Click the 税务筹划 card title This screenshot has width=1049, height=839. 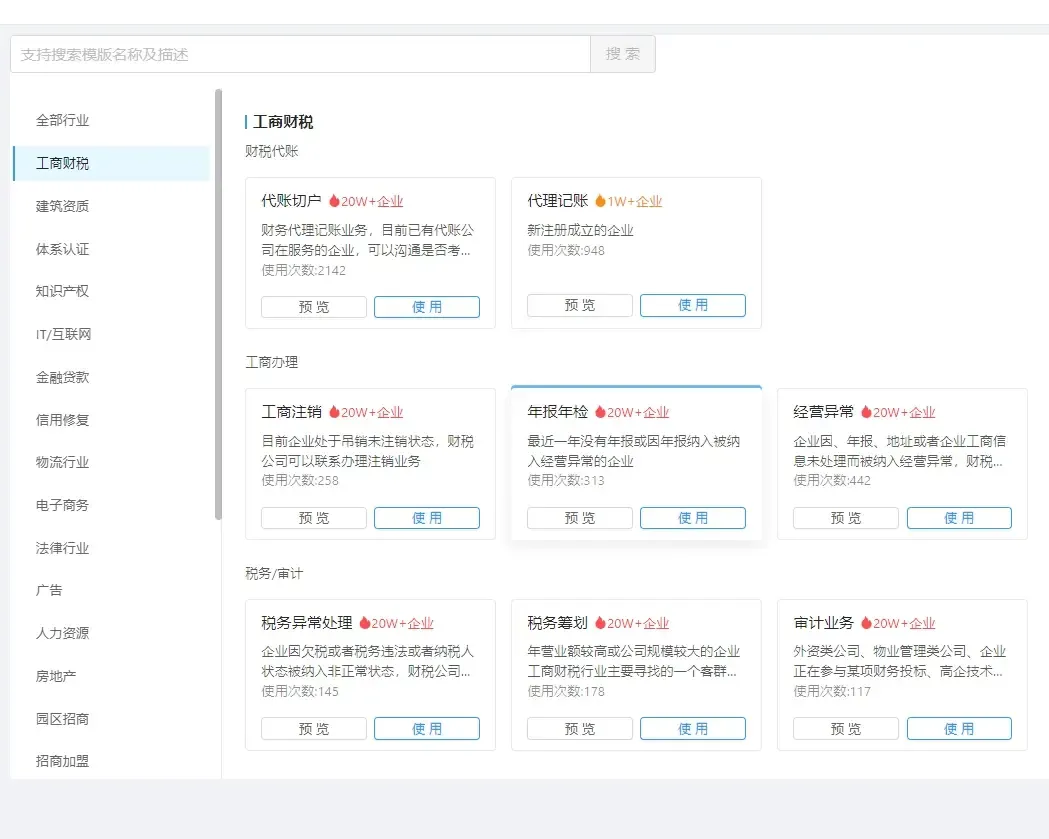point(557,623)
